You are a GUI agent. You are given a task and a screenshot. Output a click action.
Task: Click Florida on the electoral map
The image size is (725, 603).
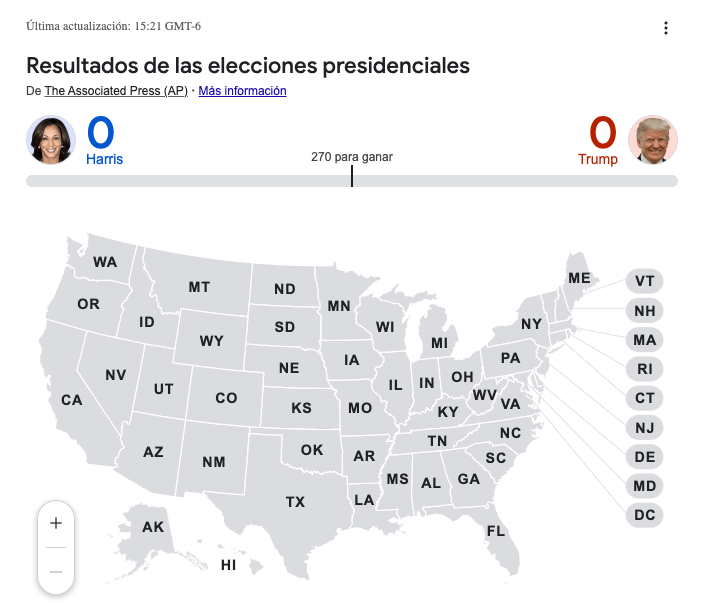496,531
